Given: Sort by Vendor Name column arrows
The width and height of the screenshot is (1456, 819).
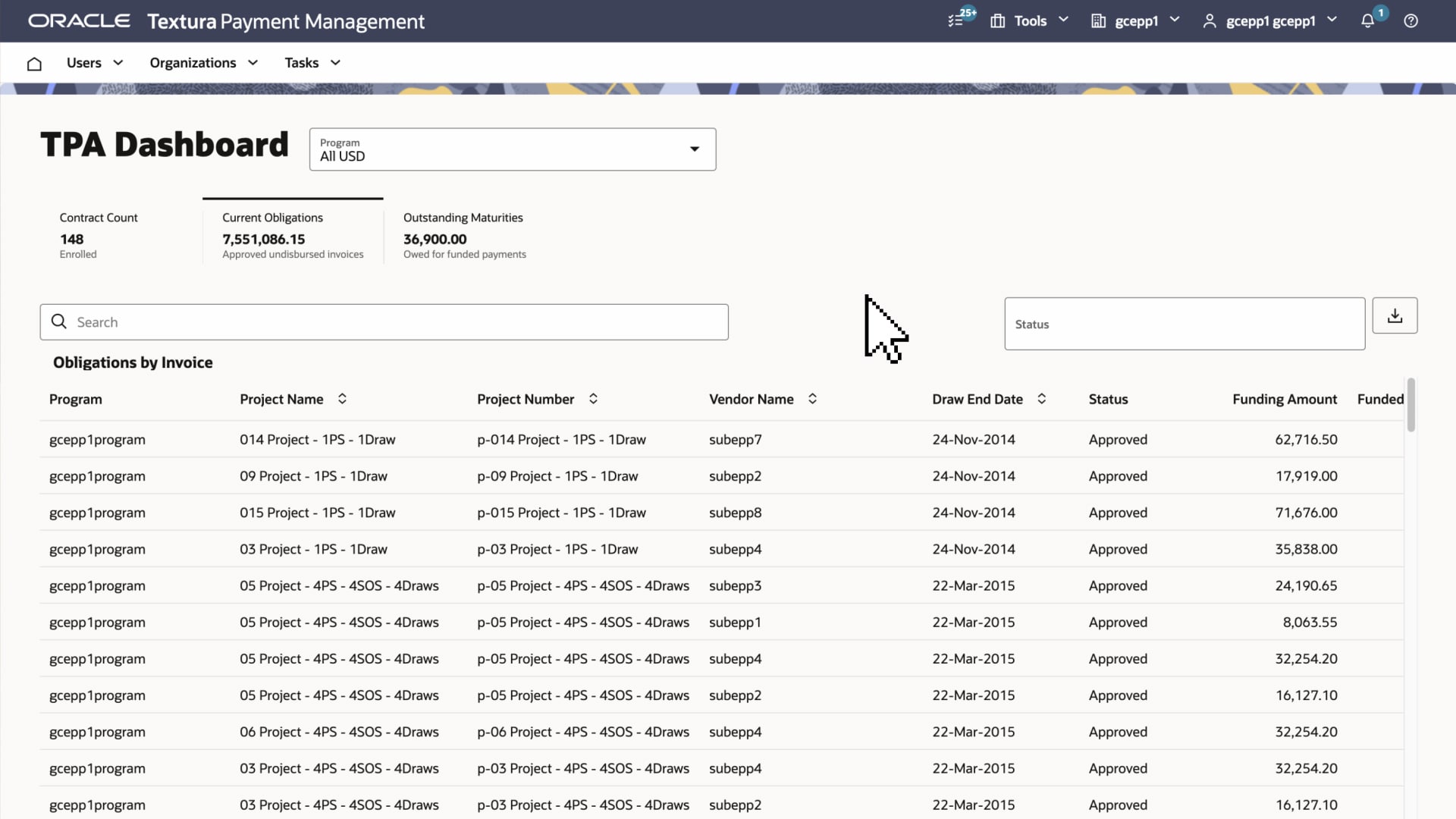Looking at the screenshot, I should click(813, 399).
